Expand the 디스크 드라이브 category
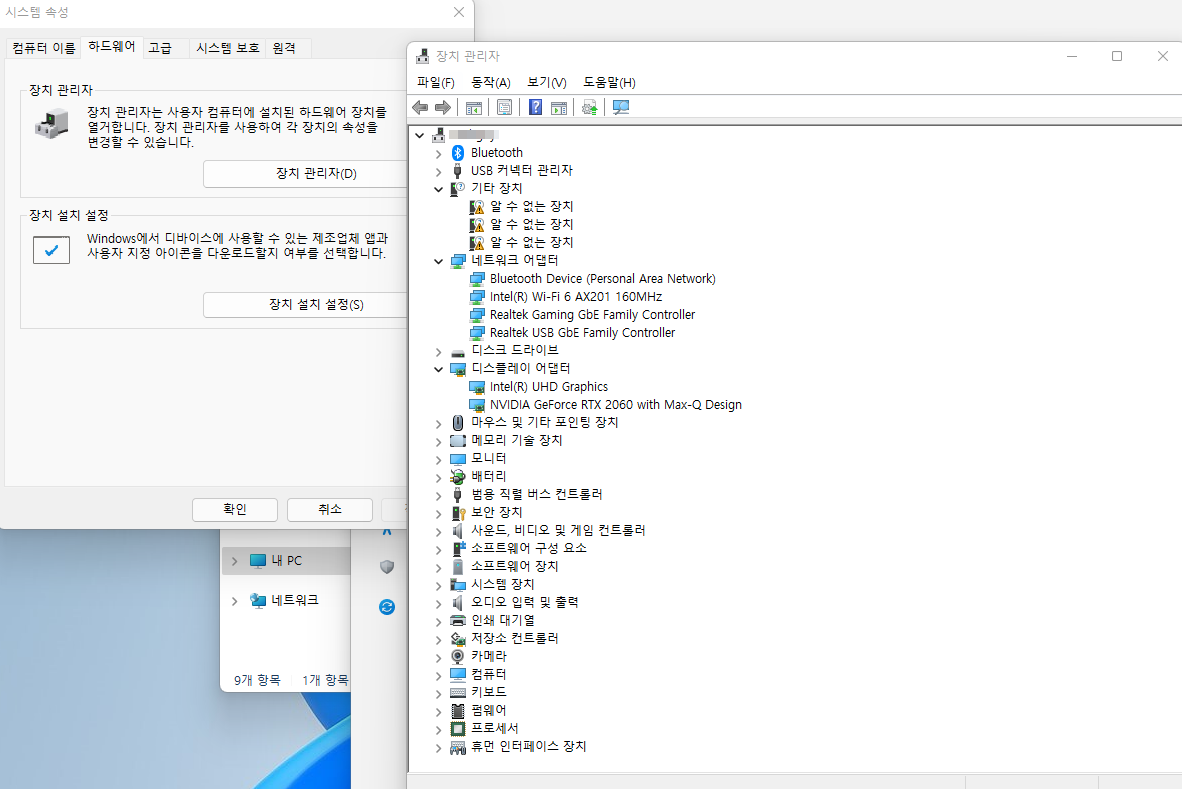This screenshot has height=789, width=1182. (438, 351)
